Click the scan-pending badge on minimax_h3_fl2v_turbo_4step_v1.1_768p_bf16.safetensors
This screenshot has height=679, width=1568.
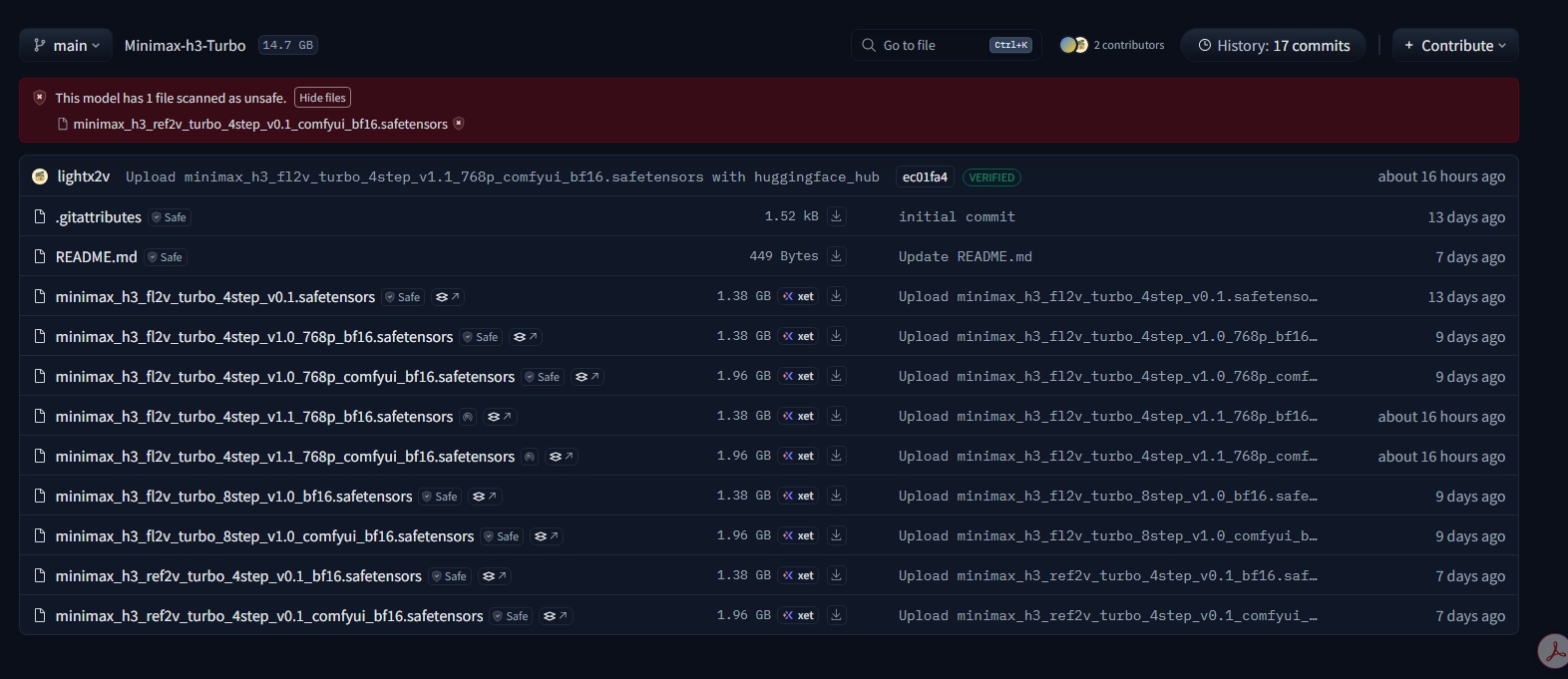(x=468, y=417)
